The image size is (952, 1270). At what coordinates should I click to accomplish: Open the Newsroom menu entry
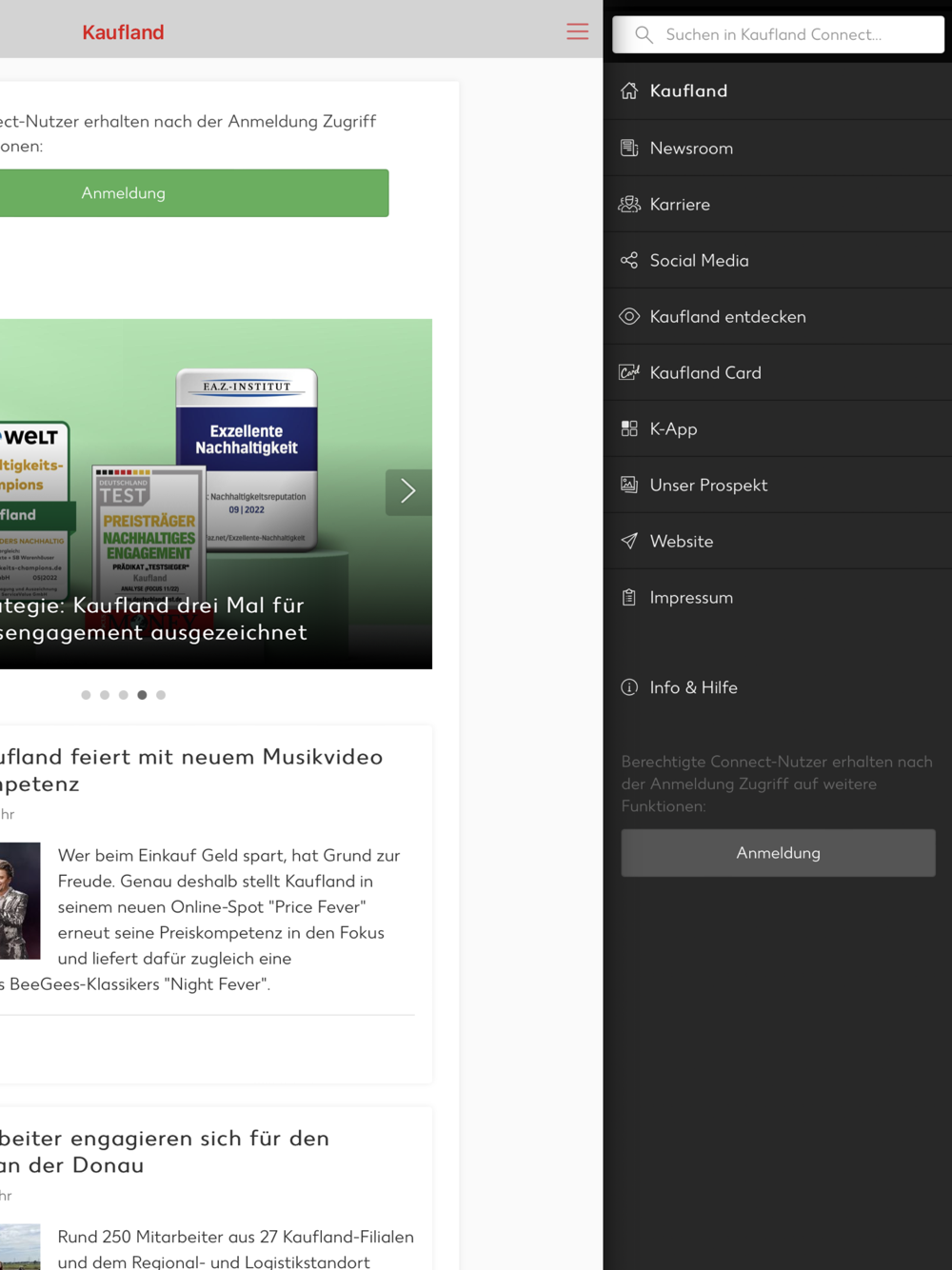pyautogui.click(x=778, y=148)
